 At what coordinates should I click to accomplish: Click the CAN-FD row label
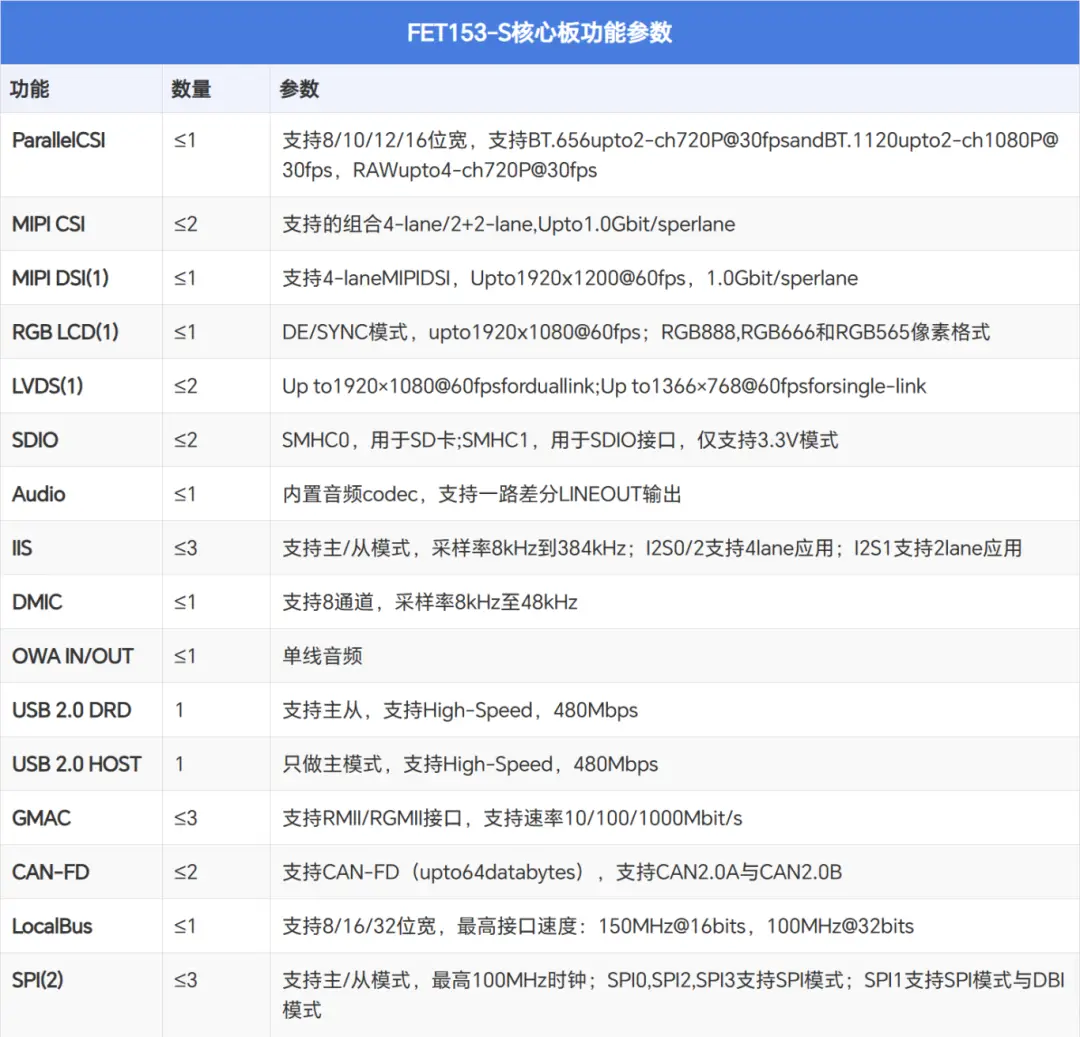click(x=46, y=872)
